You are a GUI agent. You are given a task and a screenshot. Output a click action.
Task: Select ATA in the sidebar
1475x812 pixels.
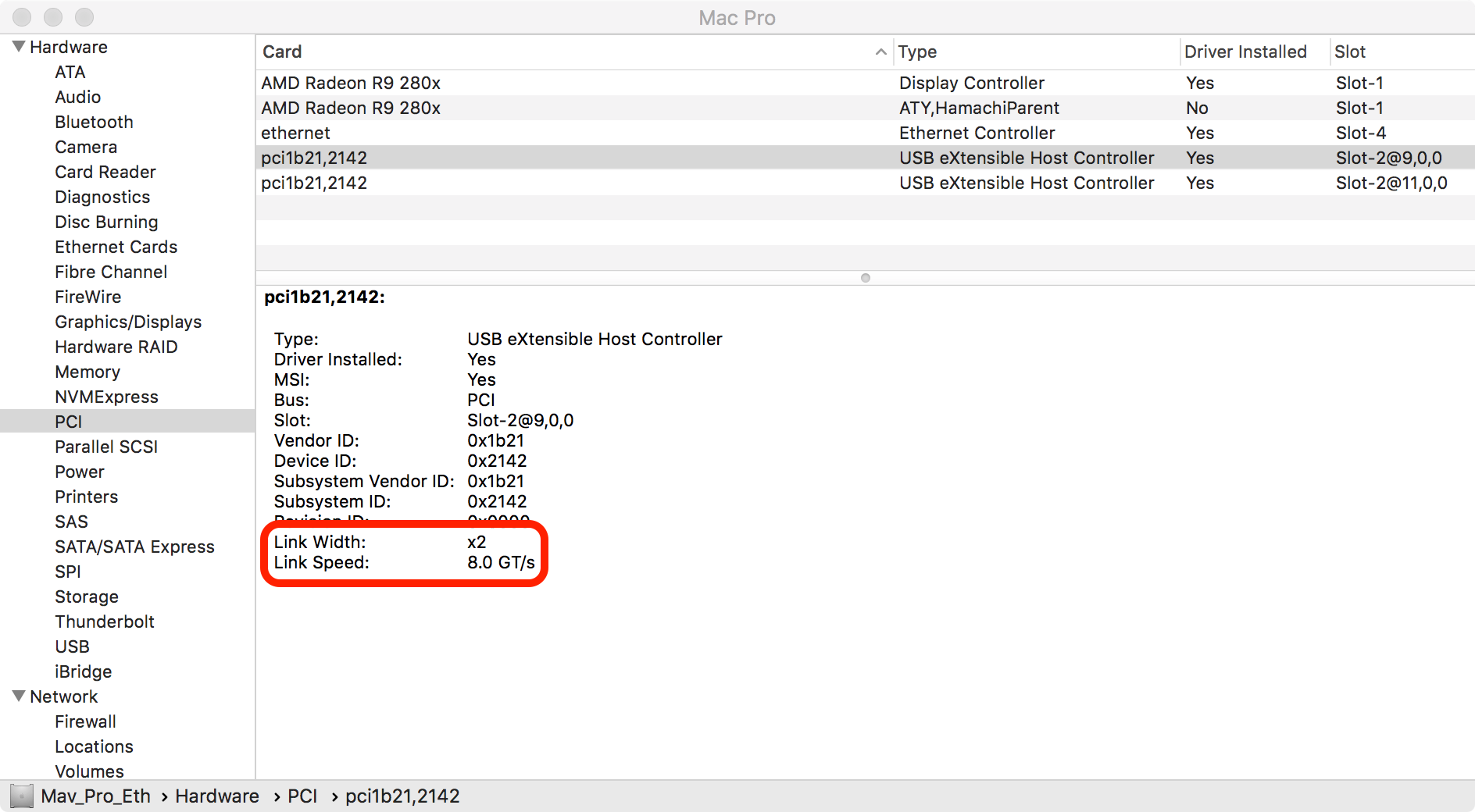(70, 72)
